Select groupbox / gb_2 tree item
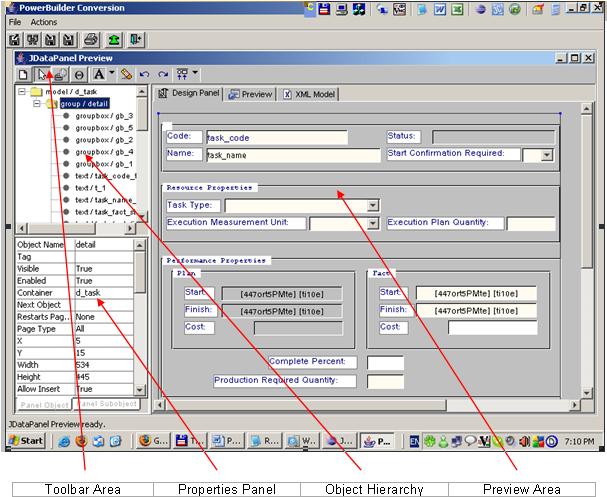The image size is (607, 497). [104, 140]
